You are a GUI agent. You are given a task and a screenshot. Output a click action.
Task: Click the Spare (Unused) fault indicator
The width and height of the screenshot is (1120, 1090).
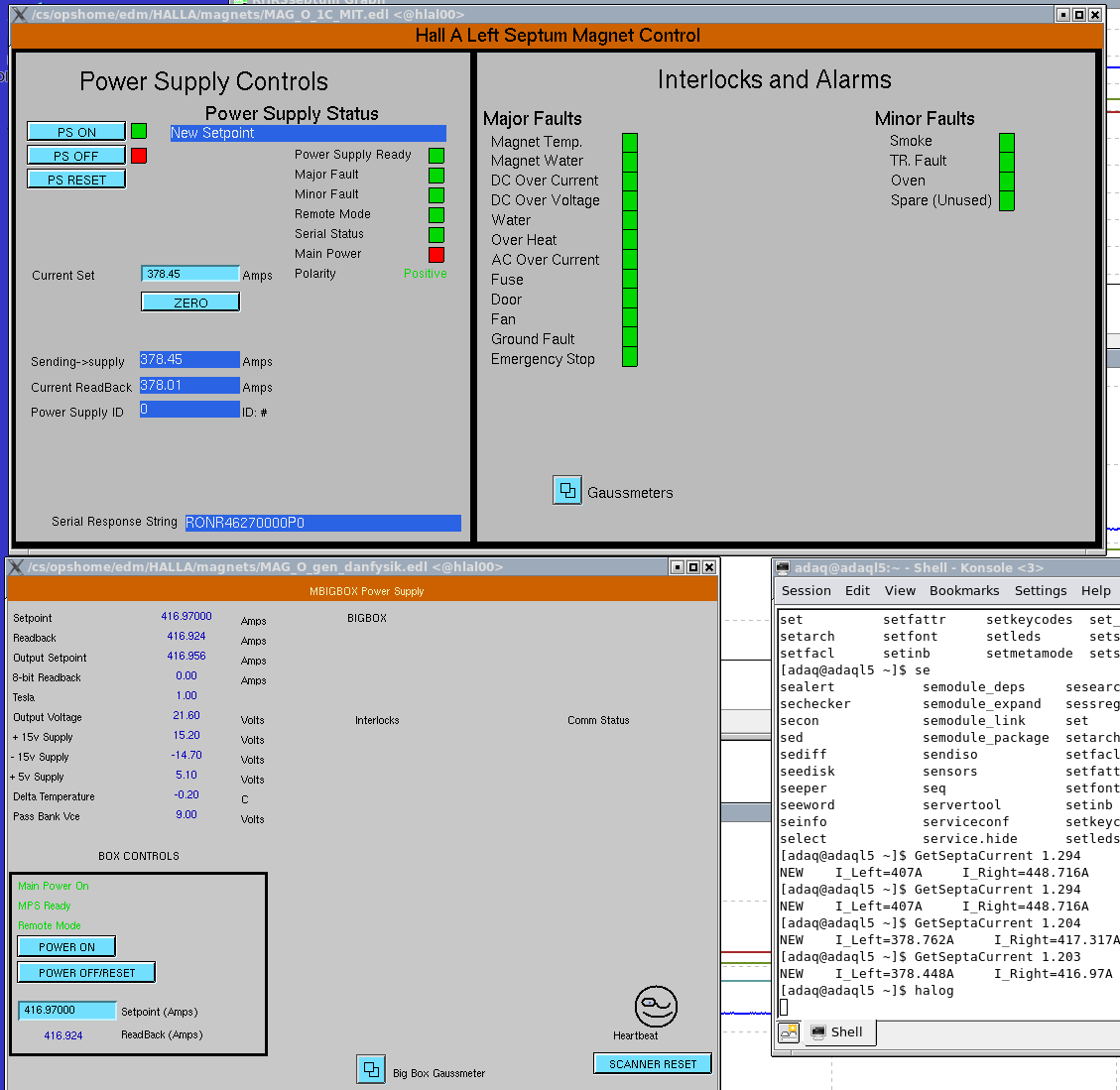[1007, 201]
